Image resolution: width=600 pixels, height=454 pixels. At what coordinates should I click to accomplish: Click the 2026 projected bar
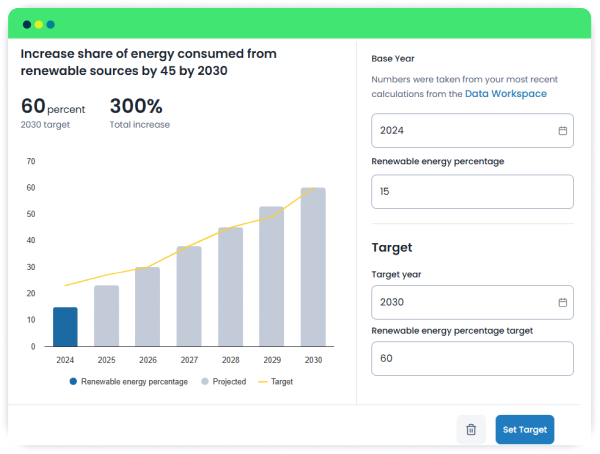[x=147, y=307]
